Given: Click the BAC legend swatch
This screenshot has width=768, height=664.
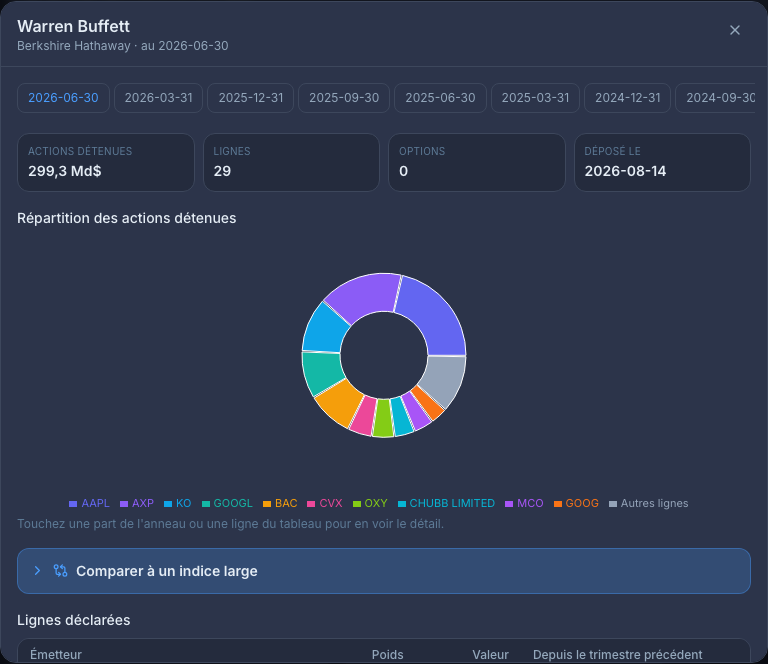Looking at the screenshot, I should point(267,504).
